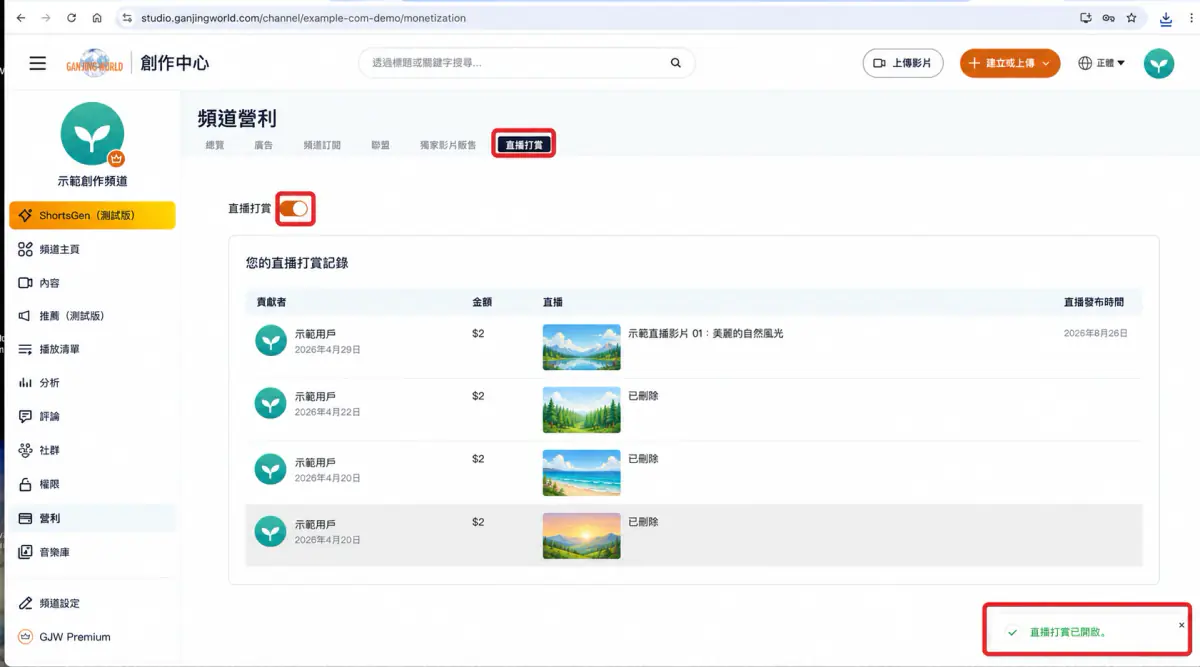Click the 貢獻者 column header
The width and height of the screenshot is (1200, 667).
(x=272, y=302)
